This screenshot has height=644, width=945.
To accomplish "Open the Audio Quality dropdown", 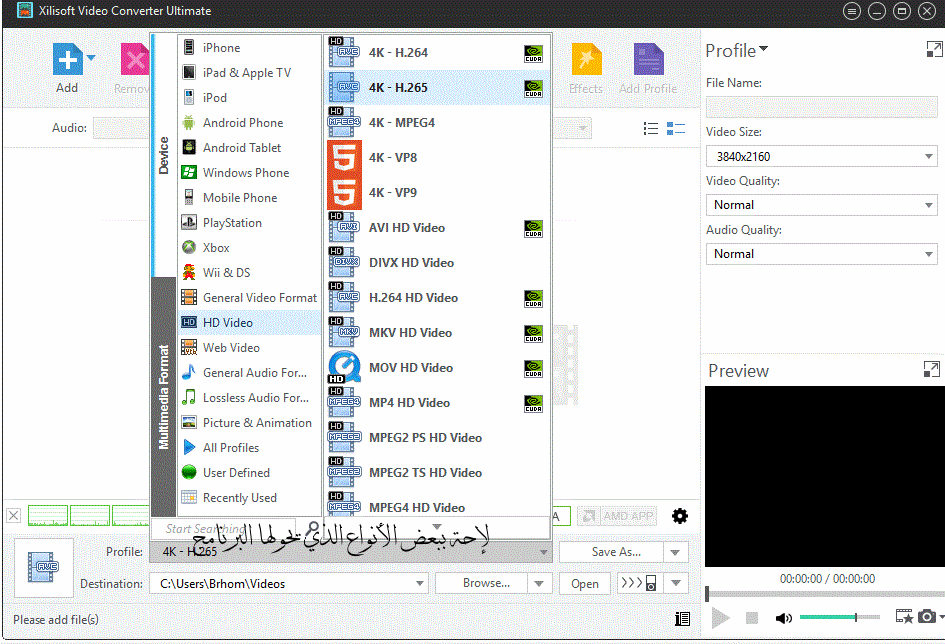I will (821, 254).
